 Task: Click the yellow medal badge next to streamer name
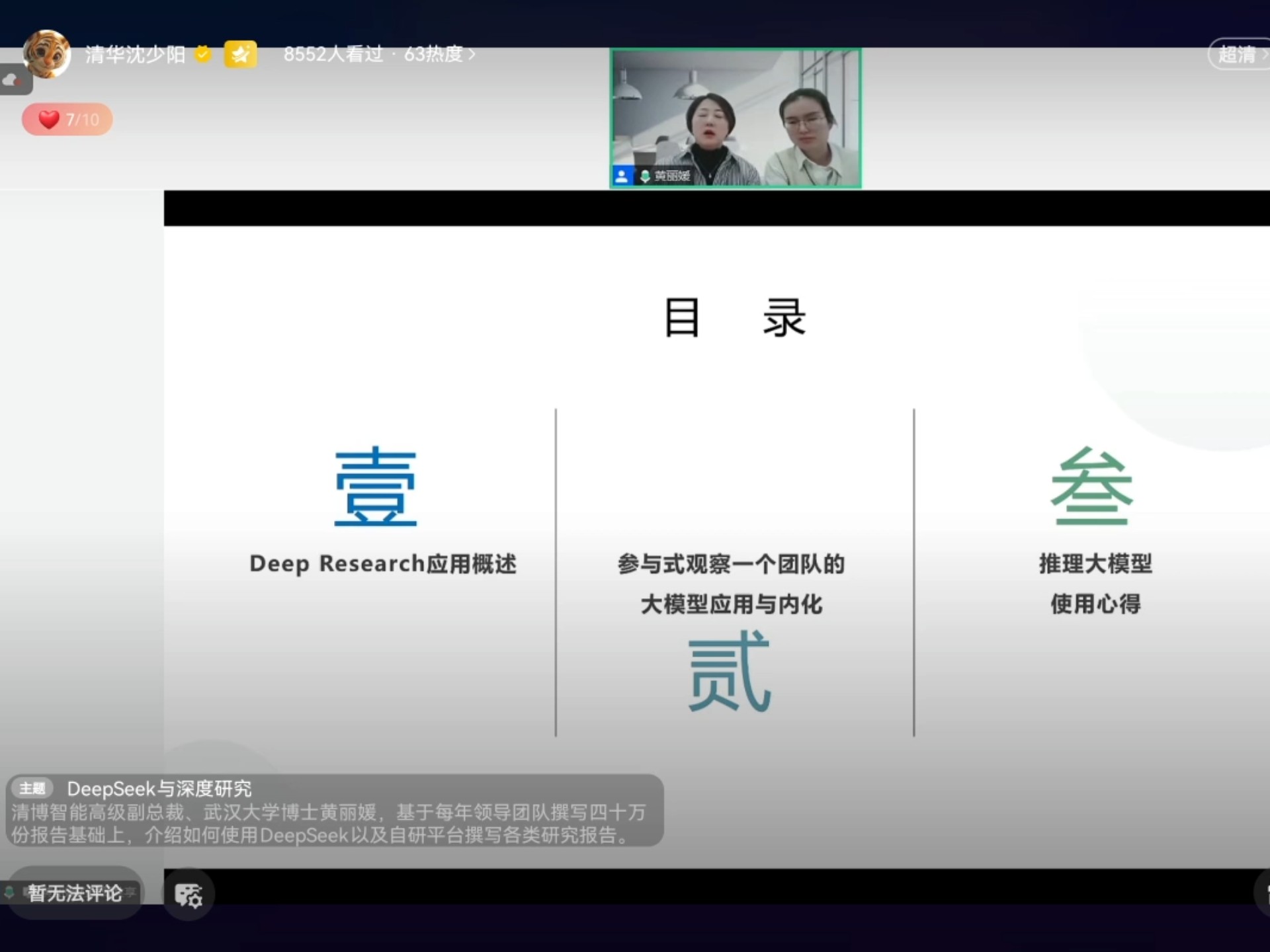(x=241, y=54)
